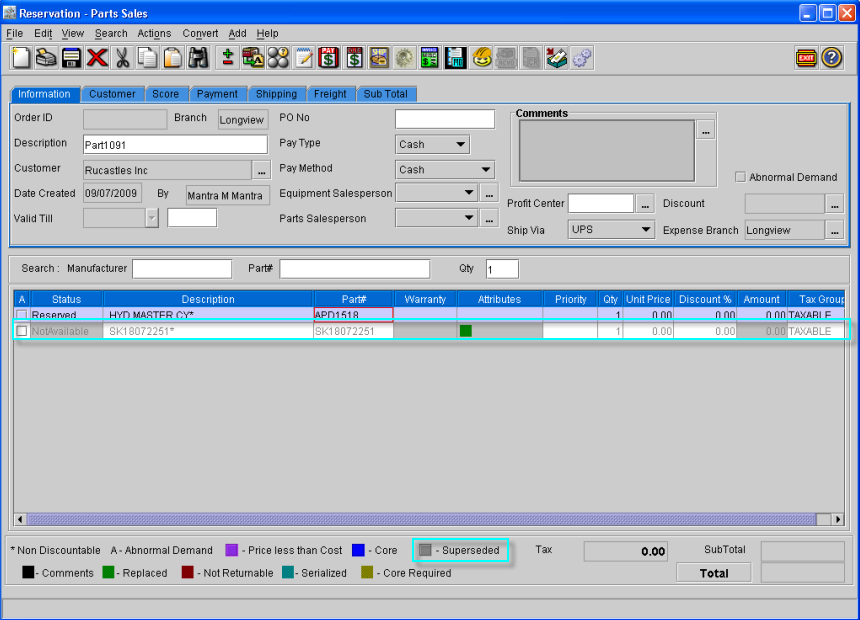Switch to the Sub Total tab
The image size is (860, 620).
tap(386, 94)
